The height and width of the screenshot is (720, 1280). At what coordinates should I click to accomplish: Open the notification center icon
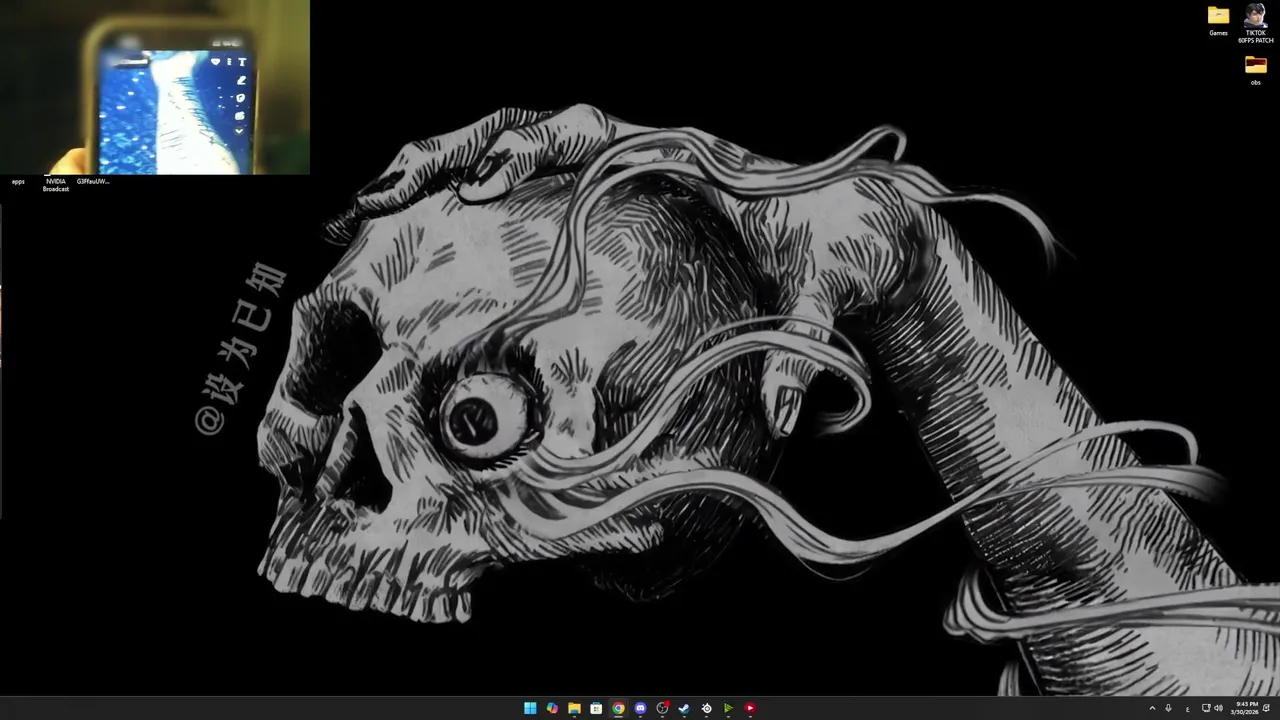coord(1267,708)
